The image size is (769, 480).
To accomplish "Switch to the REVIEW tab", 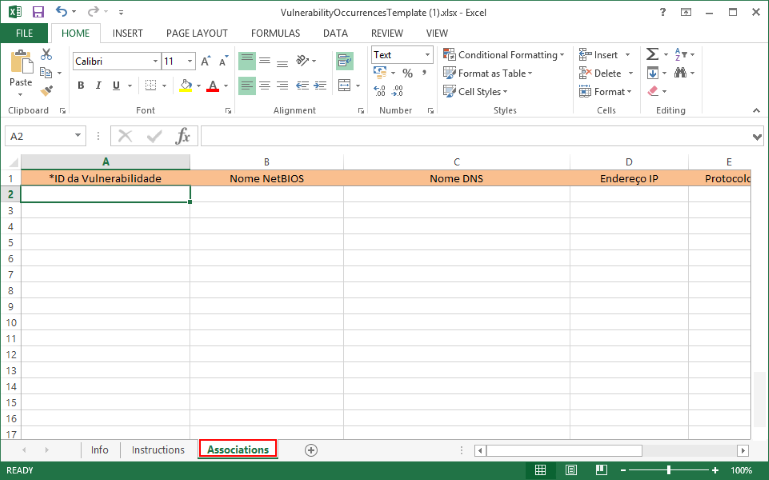I will pyautogui.click(x=387, y=33).
